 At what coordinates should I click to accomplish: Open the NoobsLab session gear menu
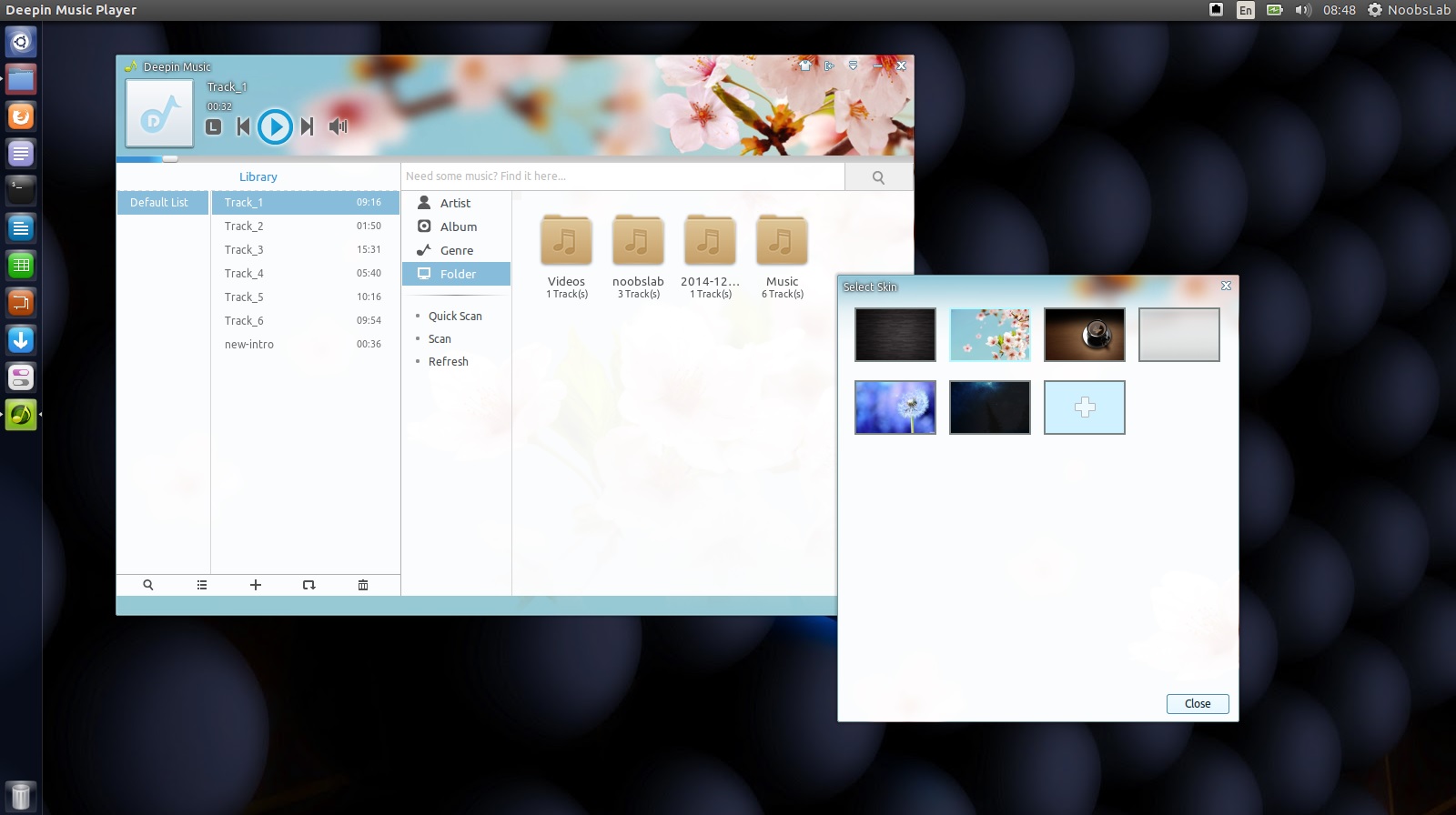coord(1409,10)
